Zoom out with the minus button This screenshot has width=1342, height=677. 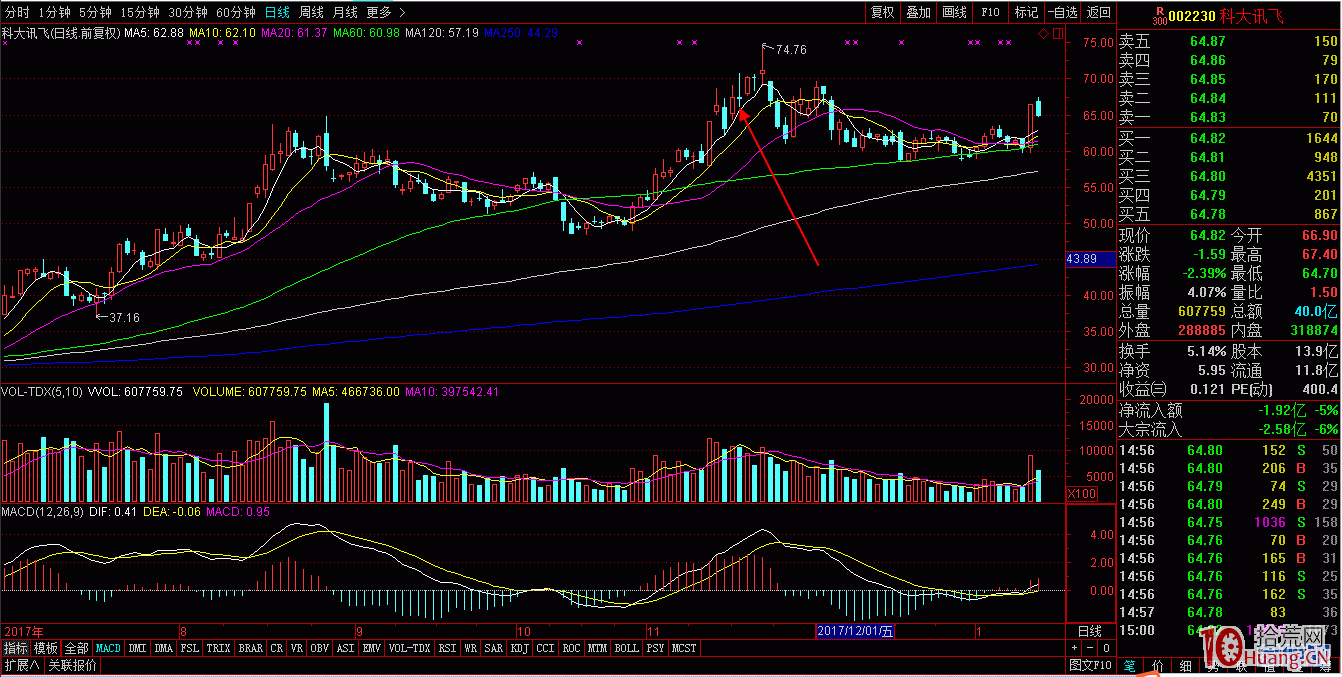click(x=1090, y=648)
